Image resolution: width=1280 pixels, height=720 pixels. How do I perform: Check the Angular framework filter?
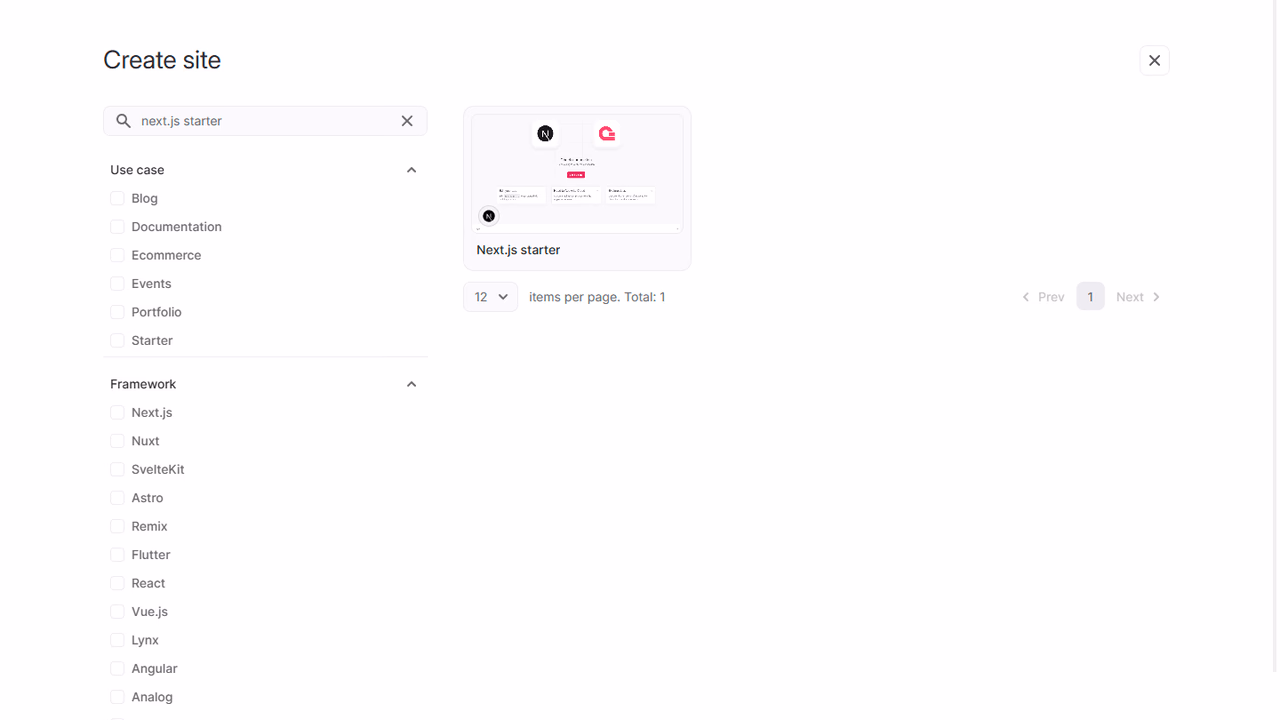(117, 669)
